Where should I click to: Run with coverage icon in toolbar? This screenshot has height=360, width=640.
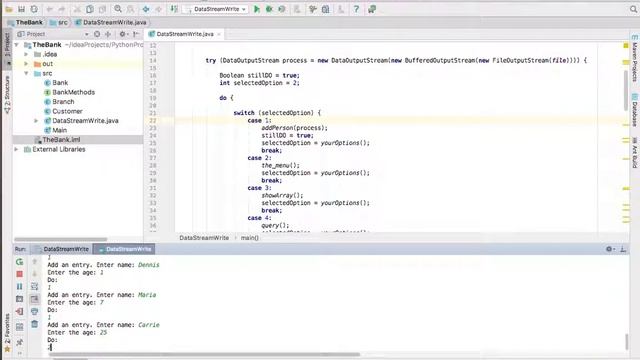coord(282,9)
